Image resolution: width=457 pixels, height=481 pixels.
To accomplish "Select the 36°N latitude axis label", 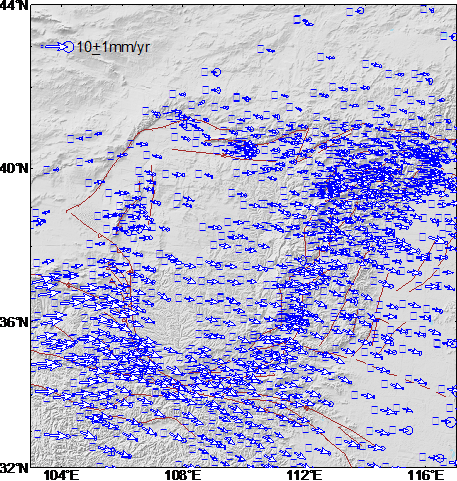I will 14,322.
